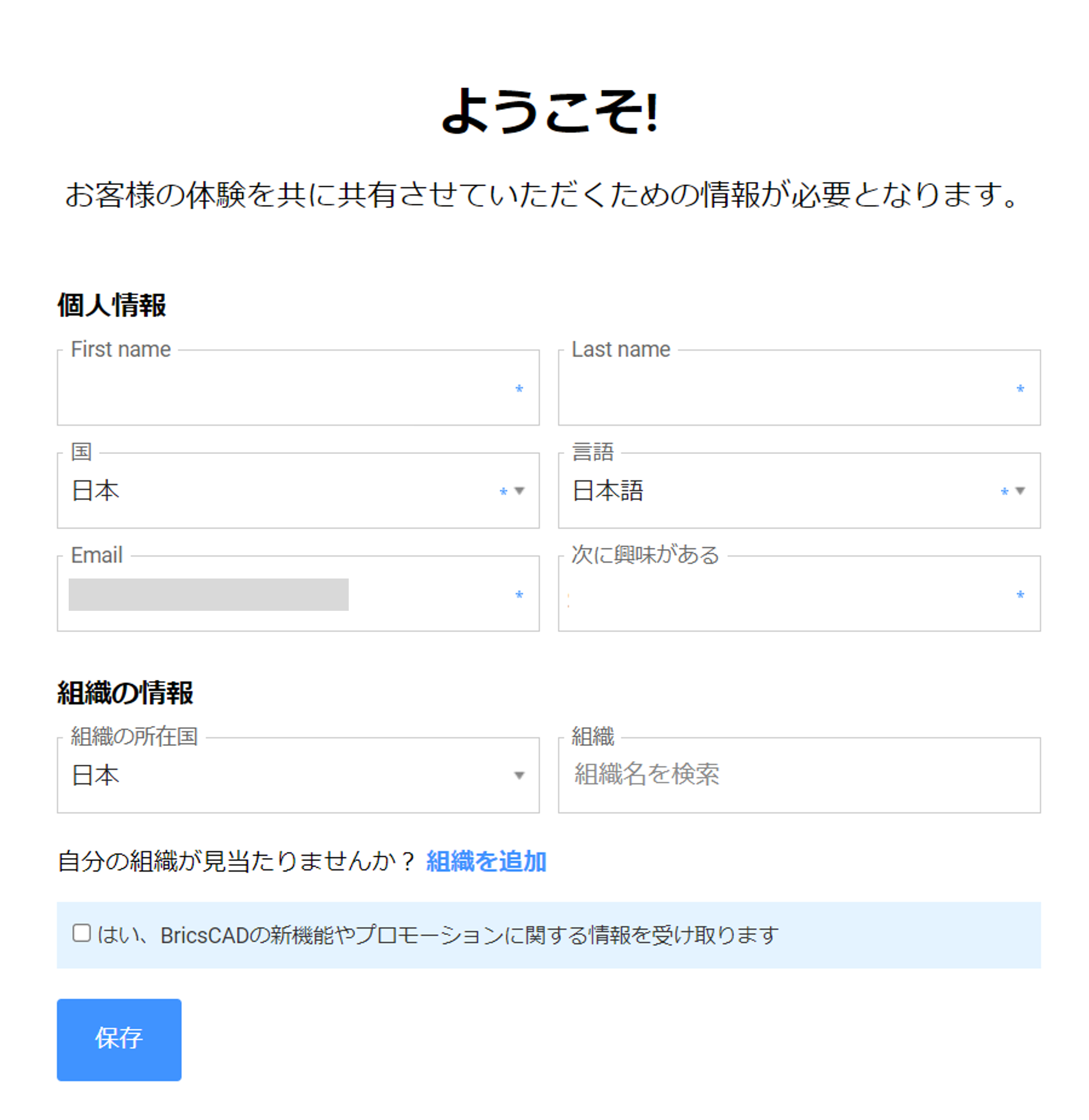The height and width of the screenshot is (1120, 1089).
Task: Click the BricsCAD newsletter consent label text
Action: (438, 934)
